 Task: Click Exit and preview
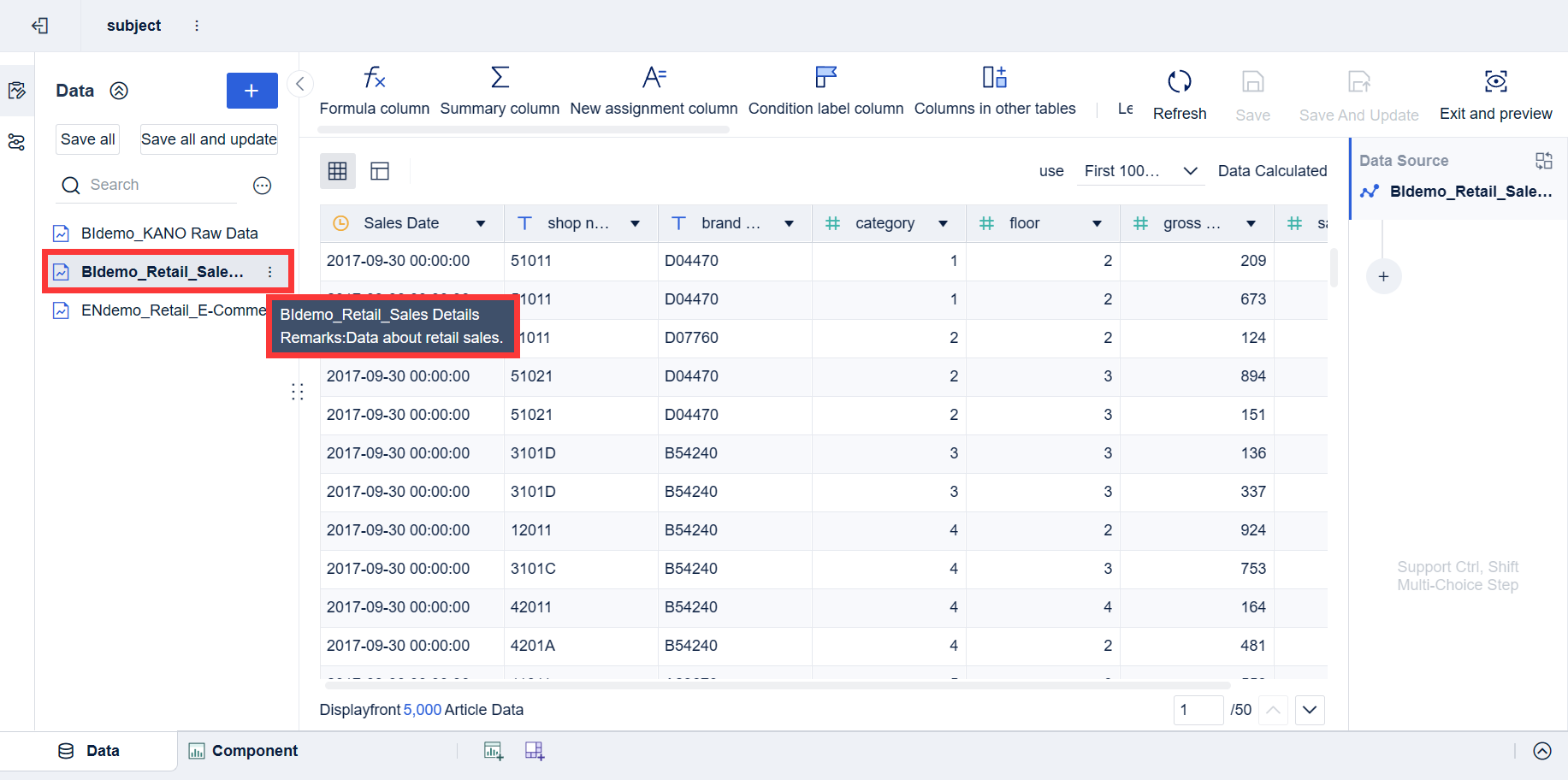point(1495,92)
